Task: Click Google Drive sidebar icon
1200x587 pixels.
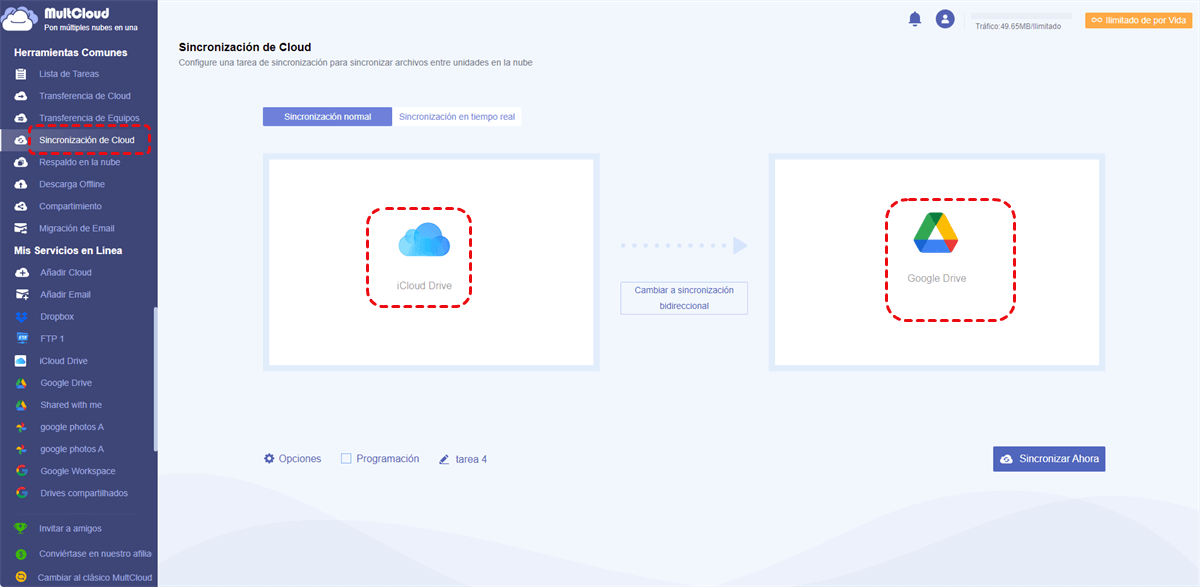Action: (x=21, y=383)
